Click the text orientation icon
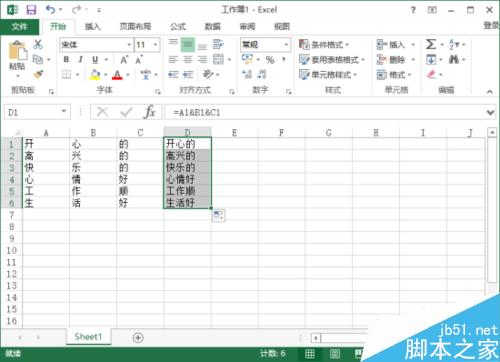 pyautogui.click(x=208, y=74)
